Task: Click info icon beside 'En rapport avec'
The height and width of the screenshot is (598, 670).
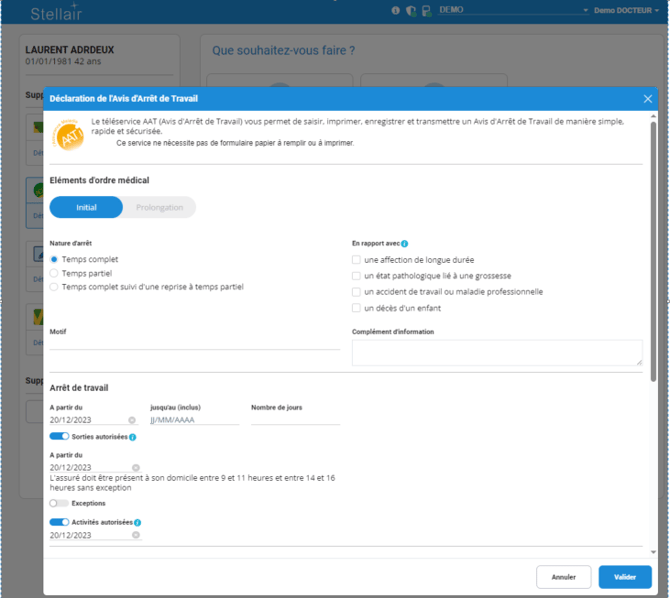Action: coord(405,243)
